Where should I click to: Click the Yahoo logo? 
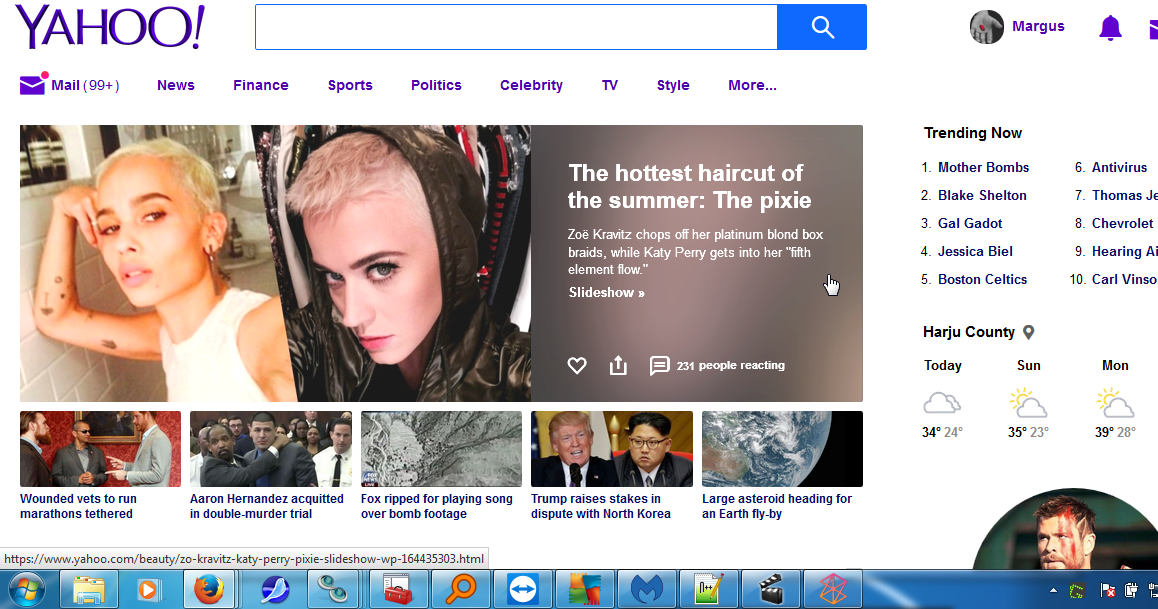point(110,27)
